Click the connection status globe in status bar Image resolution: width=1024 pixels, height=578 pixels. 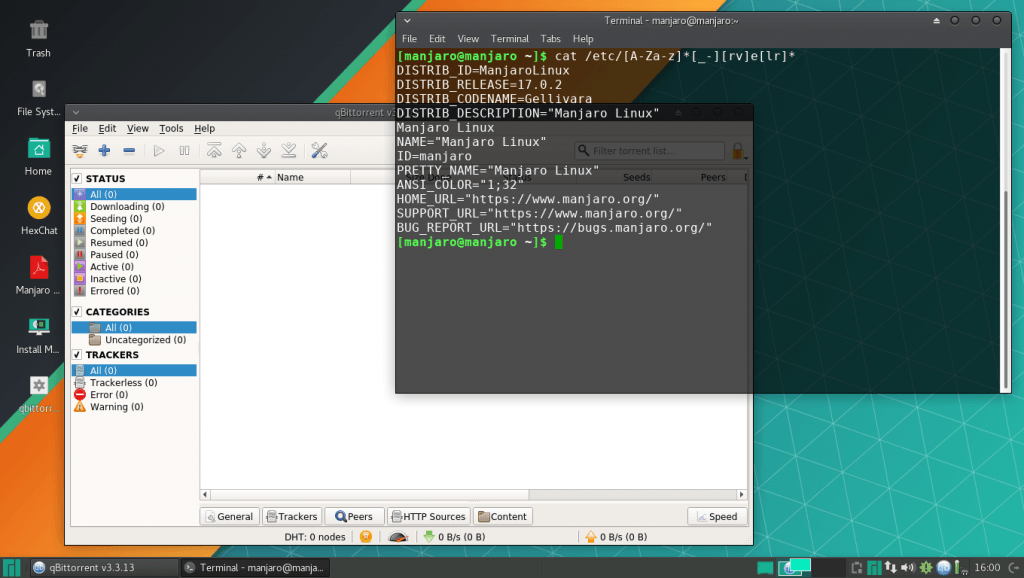coord(366,536)
